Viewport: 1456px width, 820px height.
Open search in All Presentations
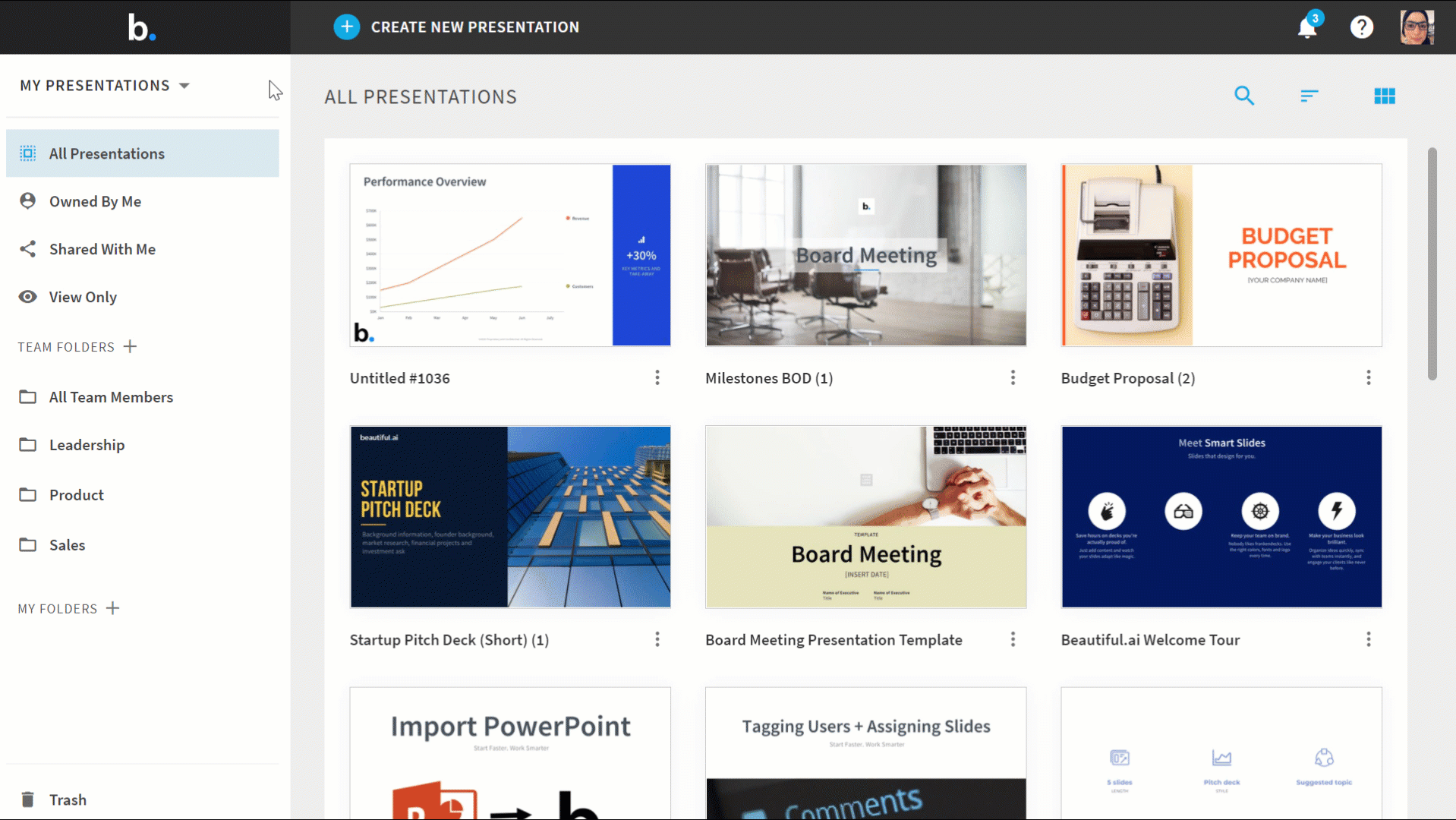[x=1244, y=96]
